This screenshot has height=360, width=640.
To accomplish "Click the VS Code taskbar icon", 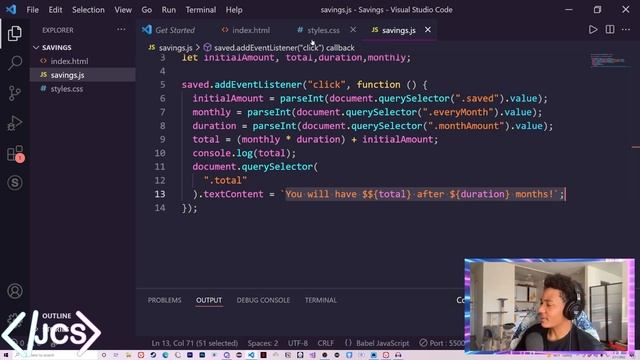I will point(251,356).
